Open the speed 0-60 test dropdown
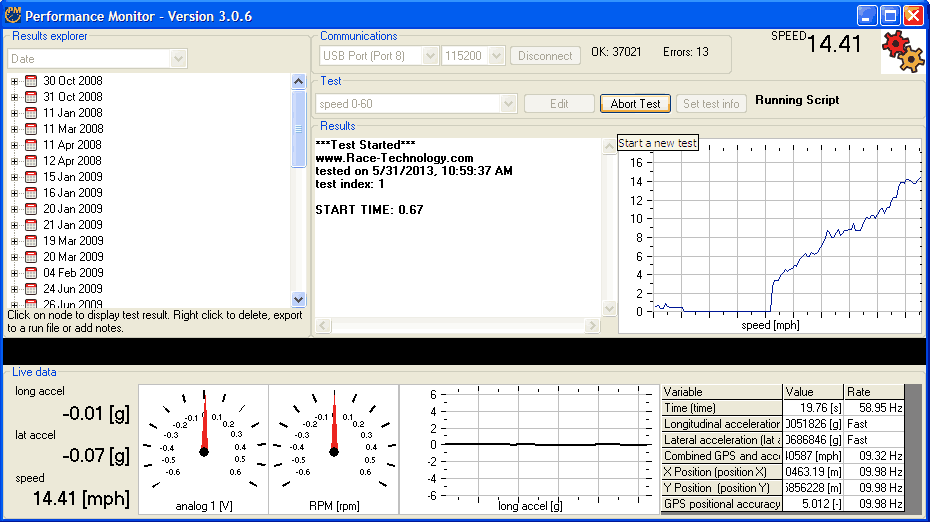This screenshot has width=930, height=522. pos(508,104)
